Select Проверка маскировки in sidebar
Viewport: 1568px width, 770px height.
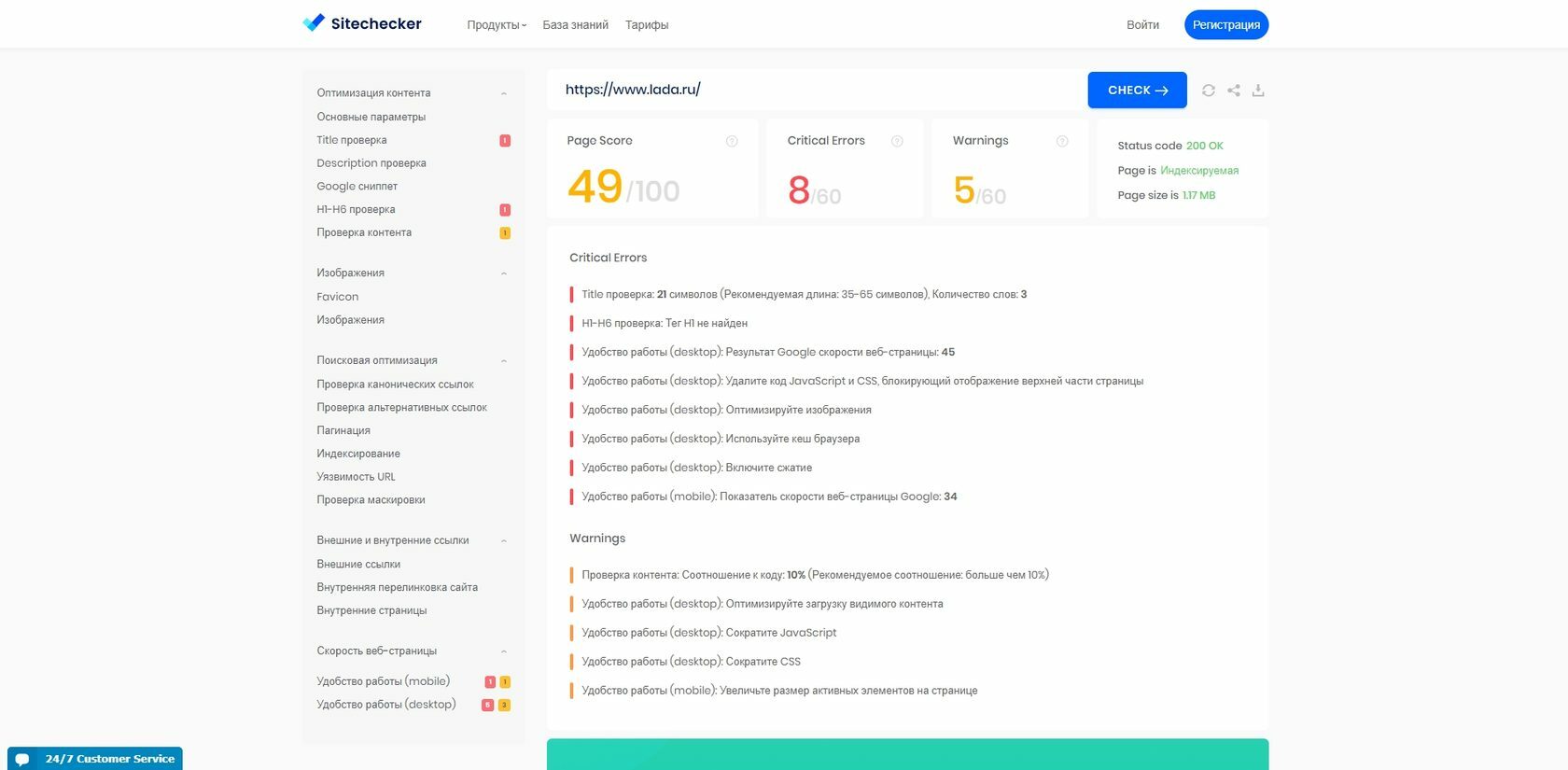pos(371,500)
